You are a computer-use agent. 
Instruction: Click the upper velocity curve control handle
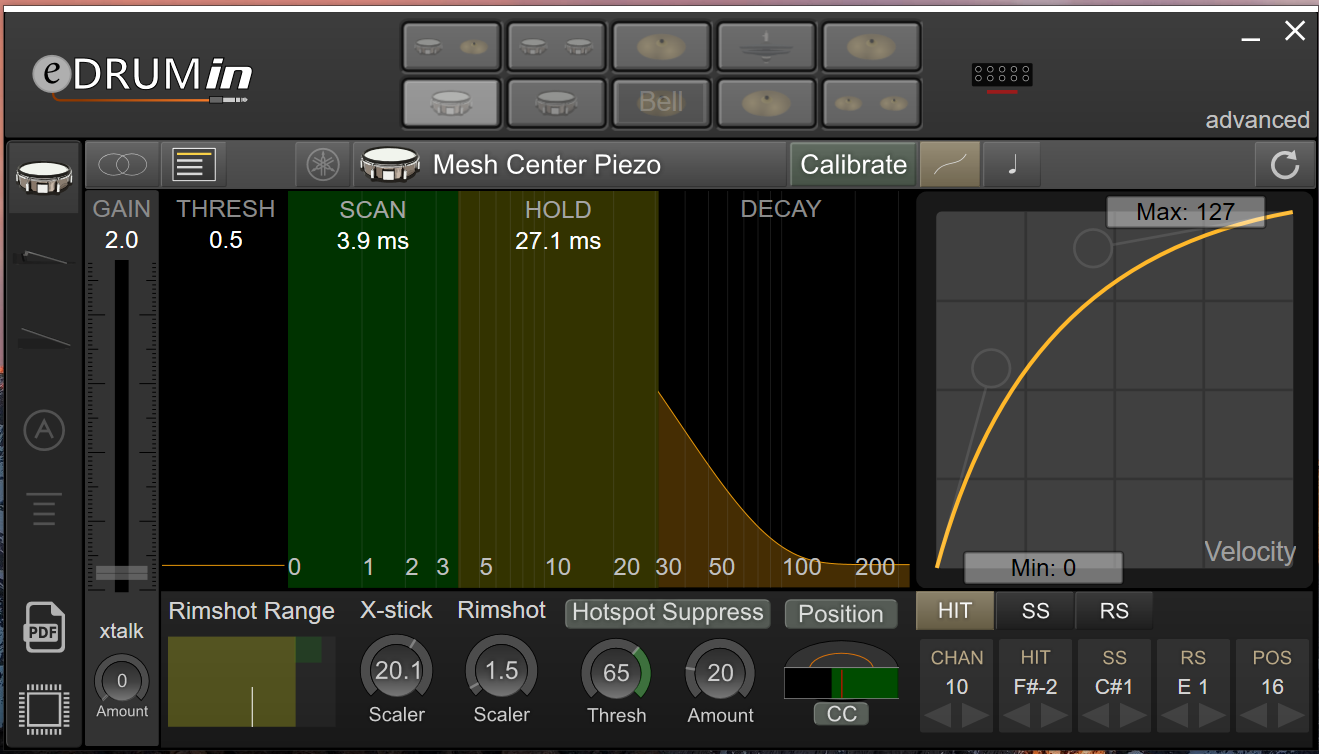[1093, 247]
